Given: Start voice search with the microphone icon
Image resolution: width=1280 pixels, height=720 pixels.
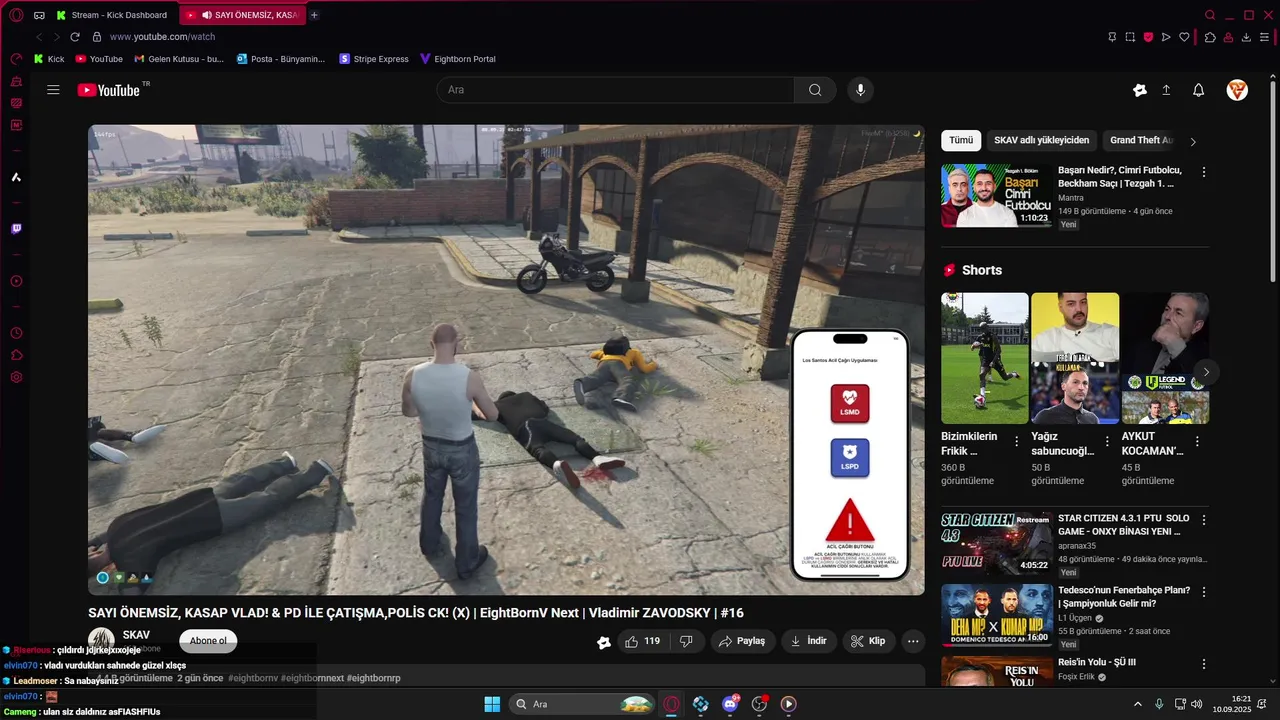Looking at the screenshot, I should [860, 90].
